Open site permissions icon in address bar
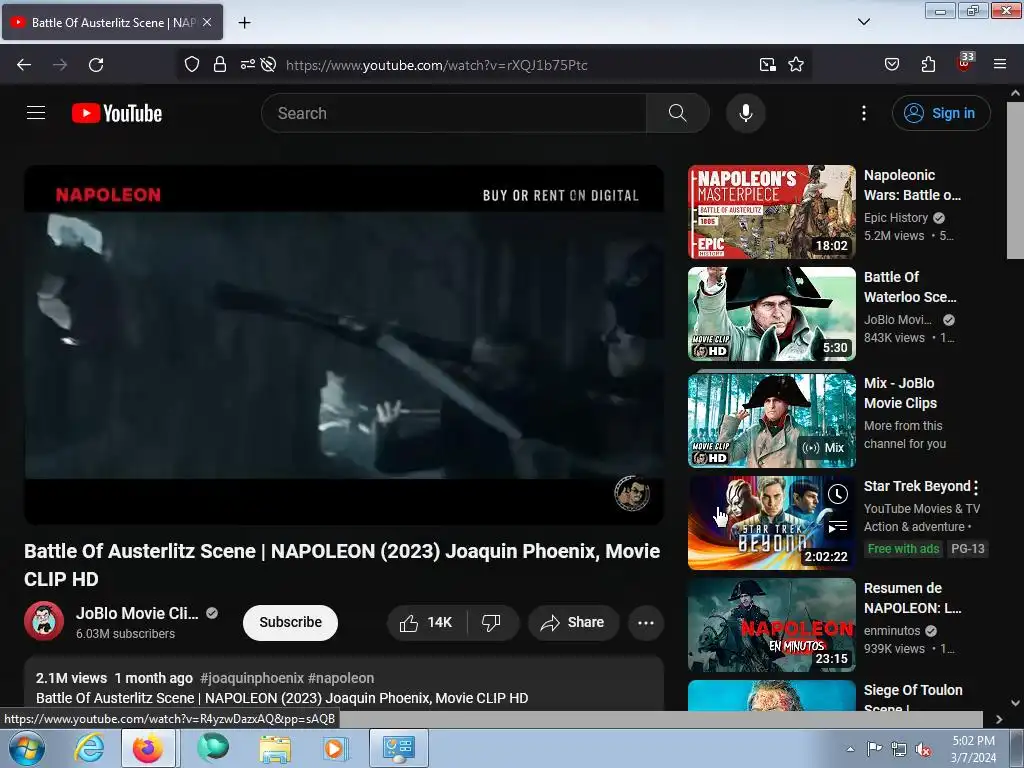Viewport: 1024px width, 768px height. pos(248,65)
